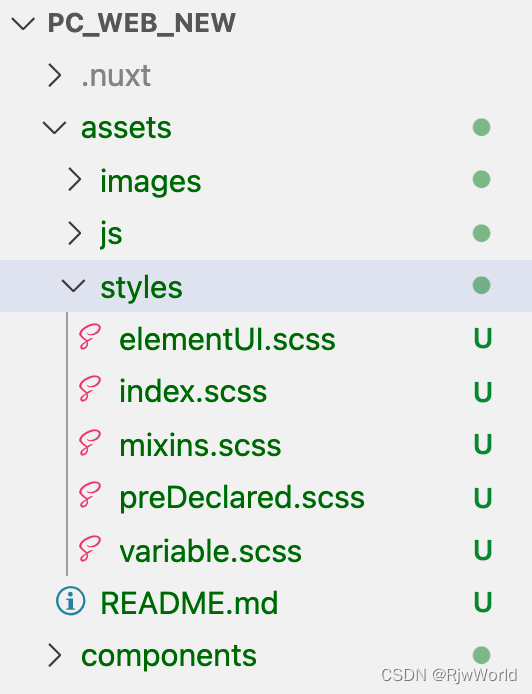The width and height of the screenshot is (532, 694).
Task: Expand the .nuxt folder chevron
Action: click(x=54, y=75)
